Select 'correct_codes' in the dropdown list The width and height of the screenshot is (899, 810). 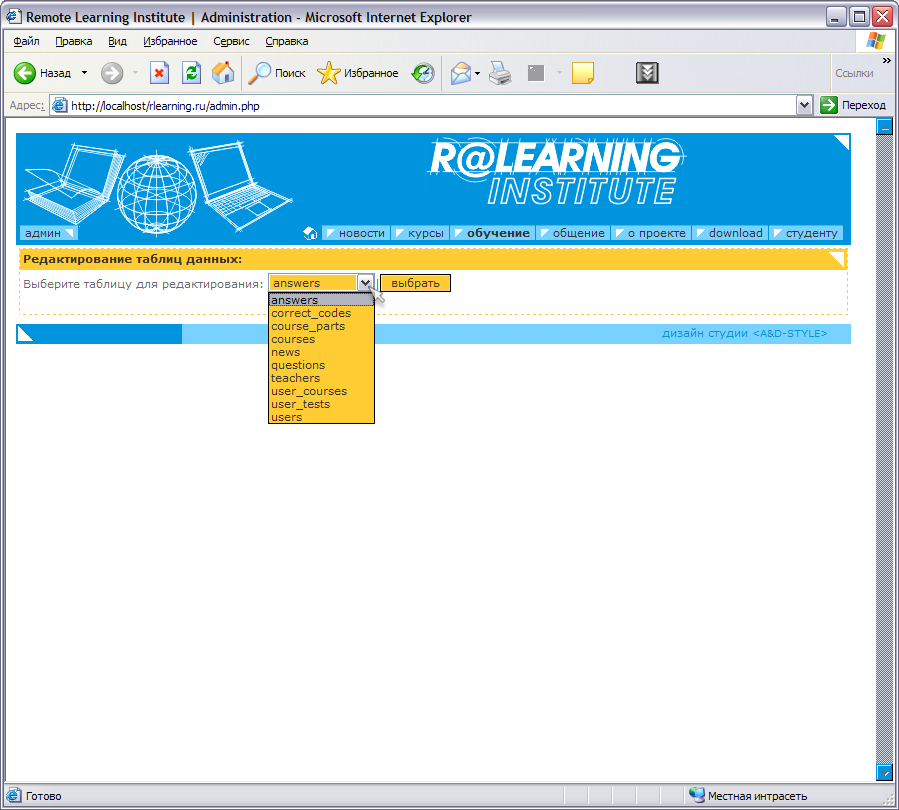click(x=321, y=313)
